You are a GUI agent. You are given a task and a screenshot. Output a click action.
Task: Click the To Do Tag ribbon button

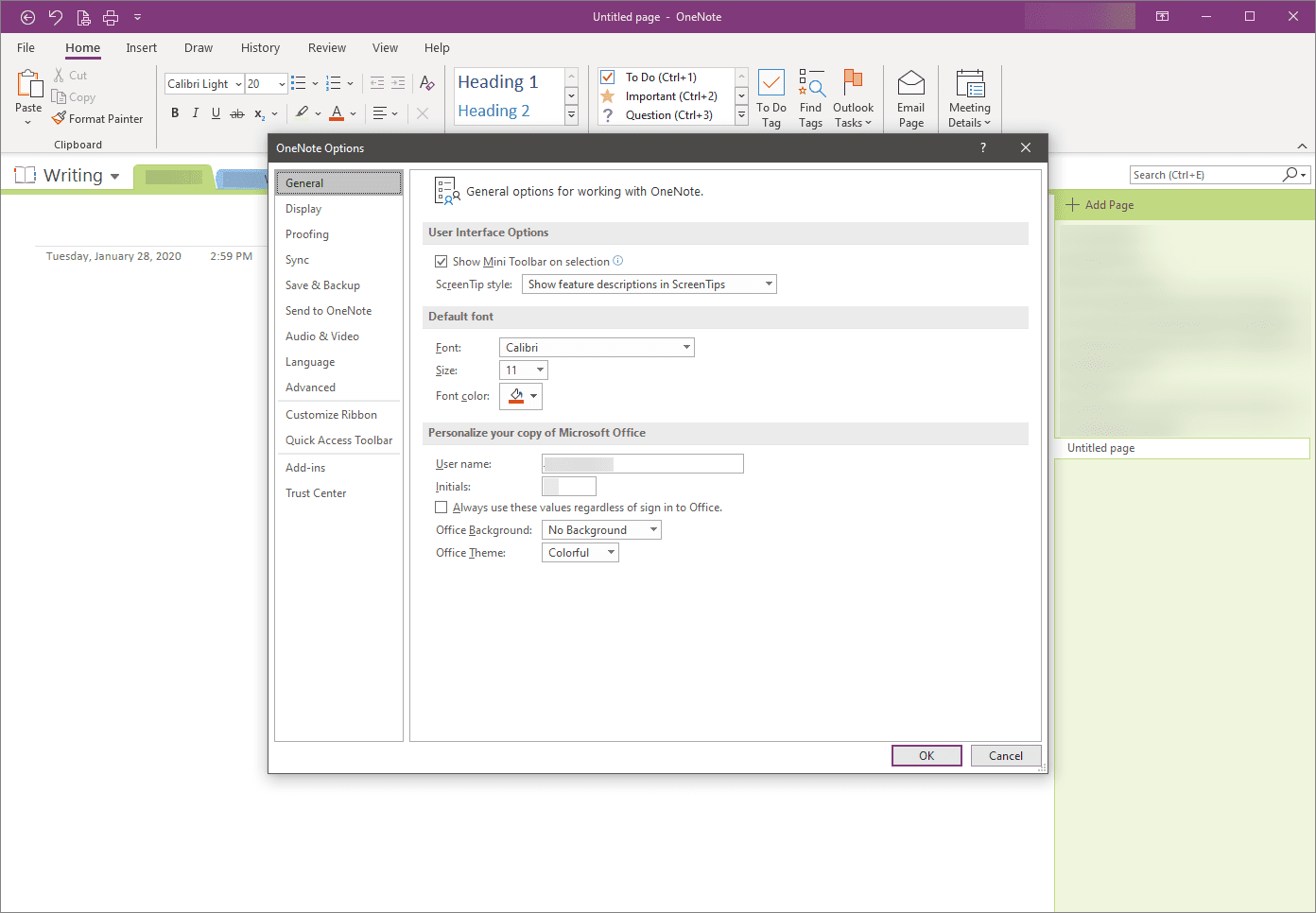click(x=771, y=98)
